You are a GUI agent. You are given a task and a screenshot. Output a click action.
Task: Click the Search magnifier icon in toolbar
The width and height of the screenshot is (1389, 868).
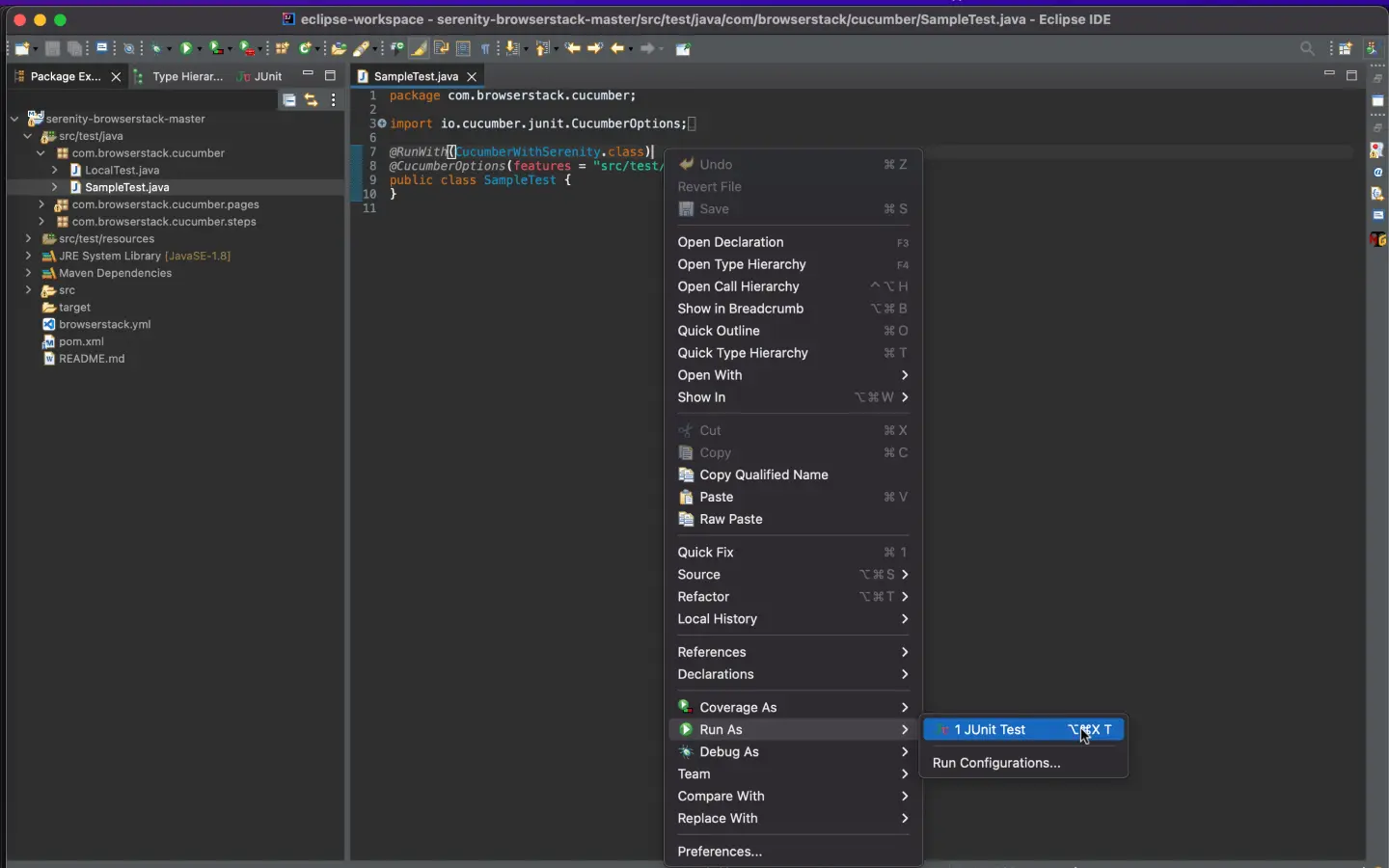tap(1307, 48)
